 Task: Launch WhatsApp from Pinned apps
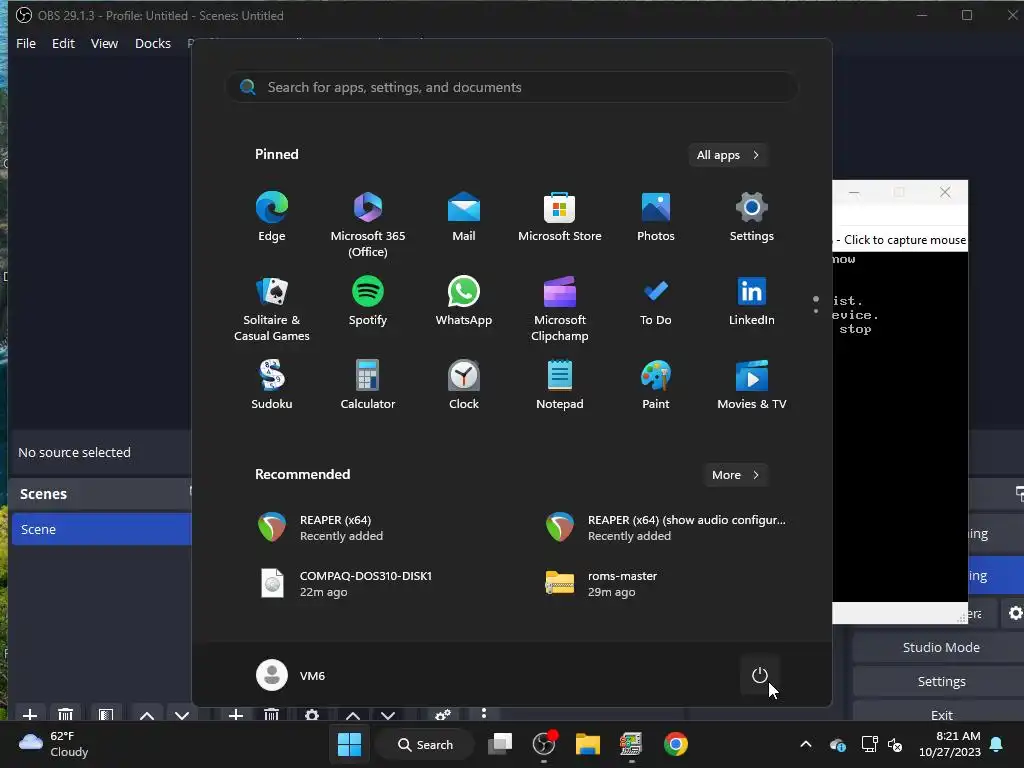(x=464, y=301)
